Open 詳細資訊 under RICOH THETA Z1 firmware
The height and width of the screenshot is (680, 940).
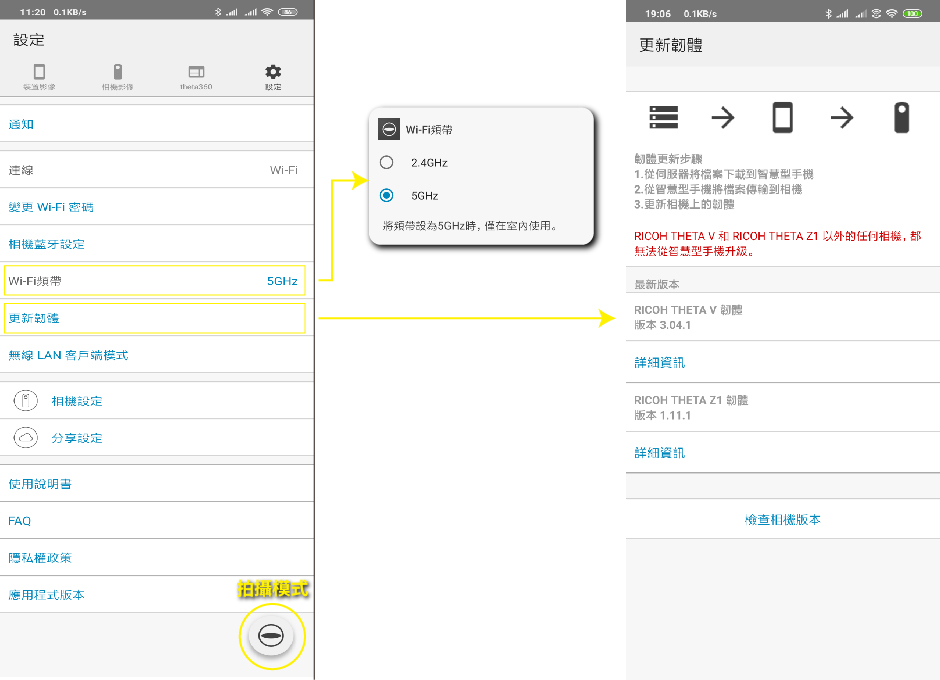(660, 453)
